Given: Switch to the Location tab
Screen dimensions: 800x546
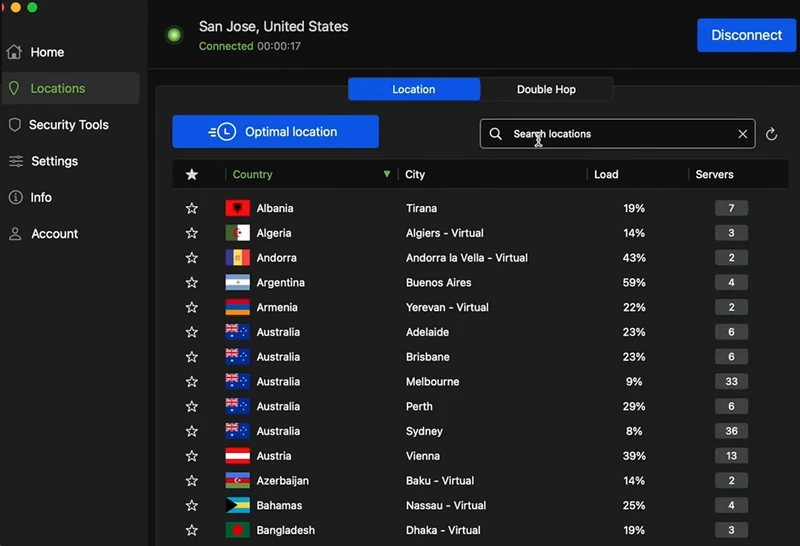Looking at the screenshot, I should (x=414, y=89).
